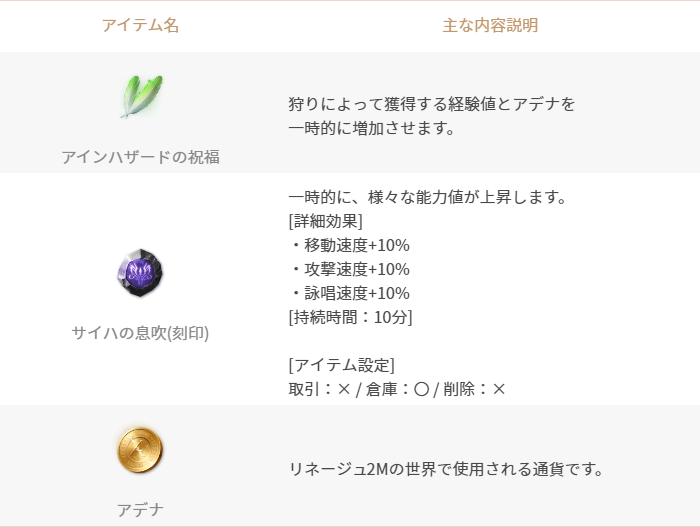Click the 様々な能力値が上昇します line
Viewport: 700px width, 527px height.
tap(427, 197)
